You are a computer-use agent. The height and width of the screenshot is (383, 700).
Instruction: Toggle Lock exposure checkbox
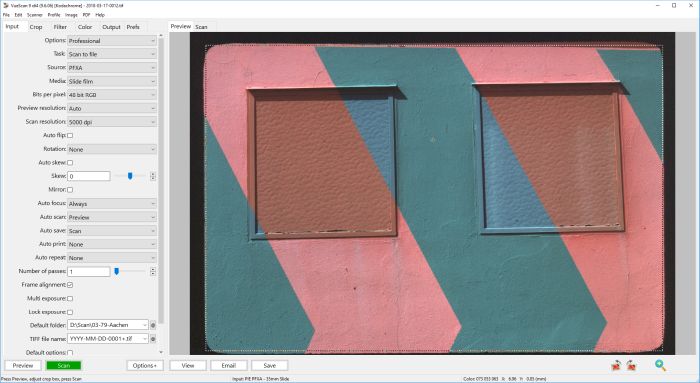pyautogui.click(x=70, y=312)
